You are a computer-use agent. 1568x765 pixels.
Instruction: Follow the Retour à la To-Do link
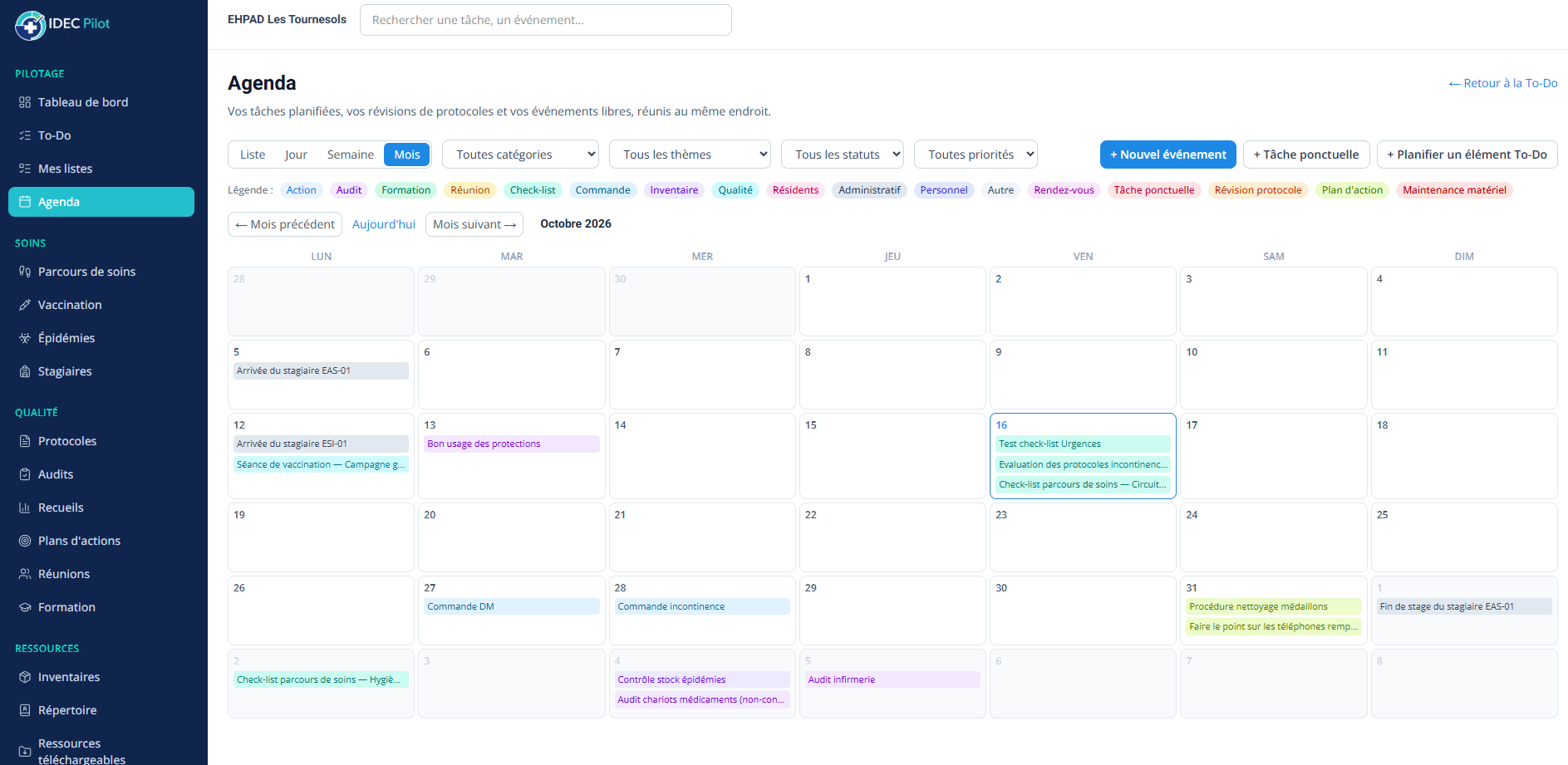pos(1502,83)
